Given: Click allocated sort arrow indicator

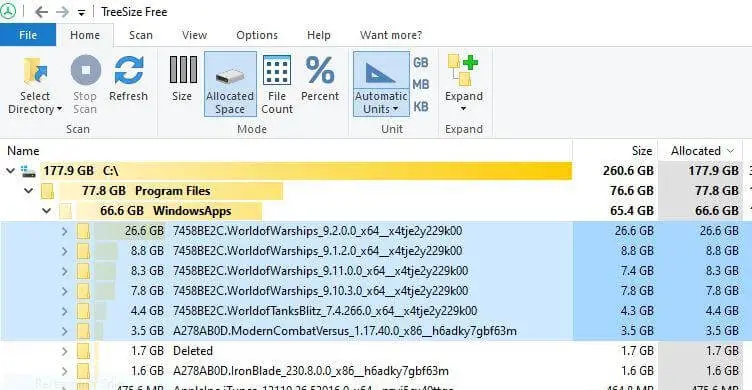Looking at the screenshot, I should [x=730, y=151].
